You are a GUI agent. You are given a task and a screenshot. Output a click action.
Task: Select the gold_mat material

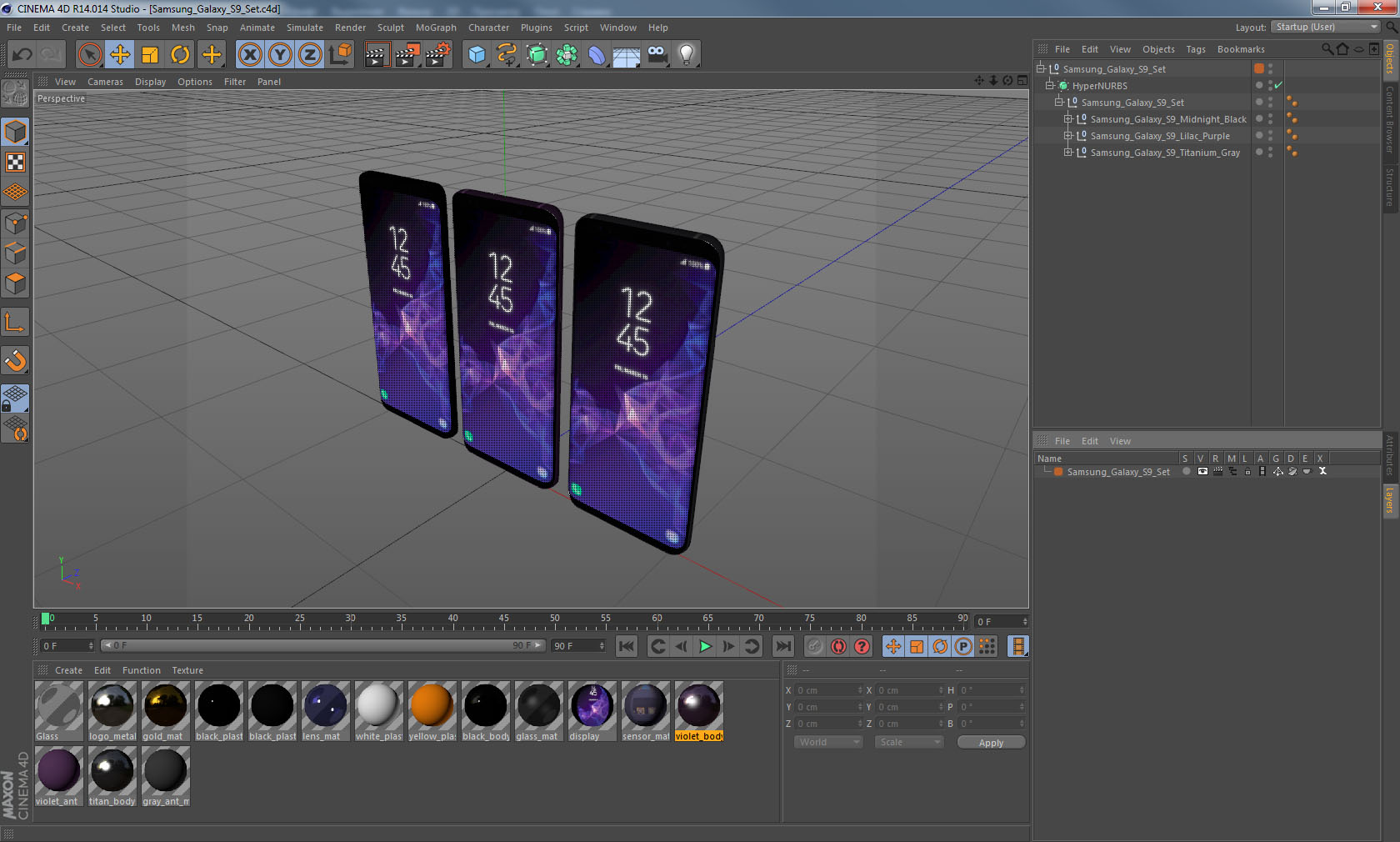click(165, 711)
